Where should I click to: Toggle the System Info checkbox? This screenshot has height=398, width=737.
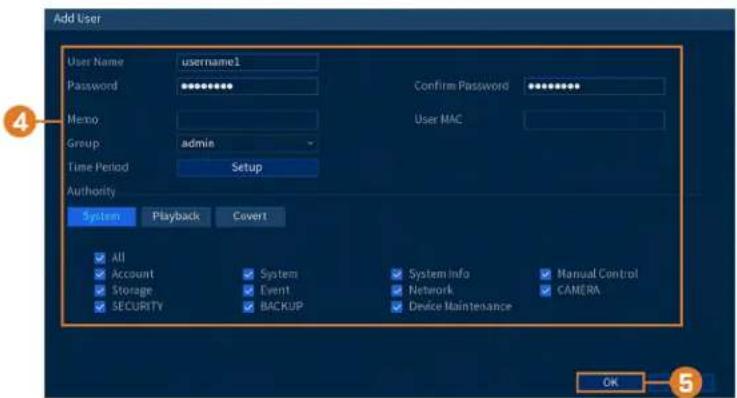pos(397,274)
